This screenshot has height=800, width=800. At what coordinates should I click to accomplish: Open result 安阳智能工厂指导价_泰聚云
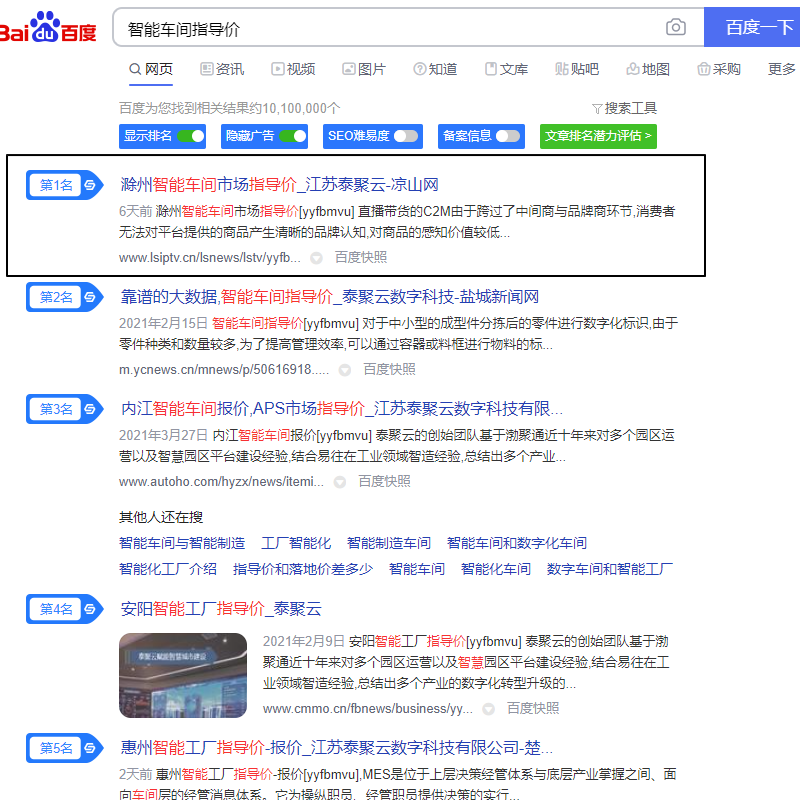pos(221,609)
